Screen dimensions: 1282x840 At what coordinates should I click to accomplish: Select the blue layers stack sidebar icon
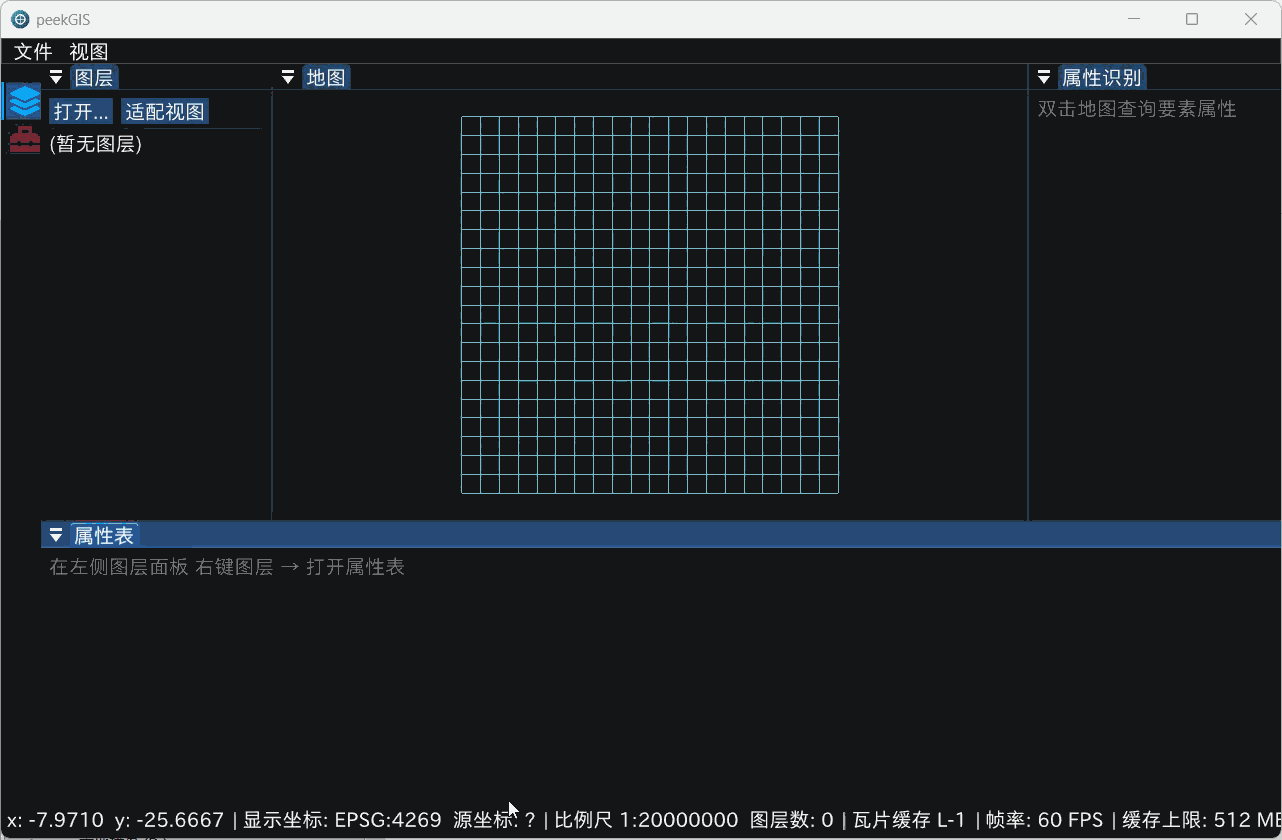(24, 101)
